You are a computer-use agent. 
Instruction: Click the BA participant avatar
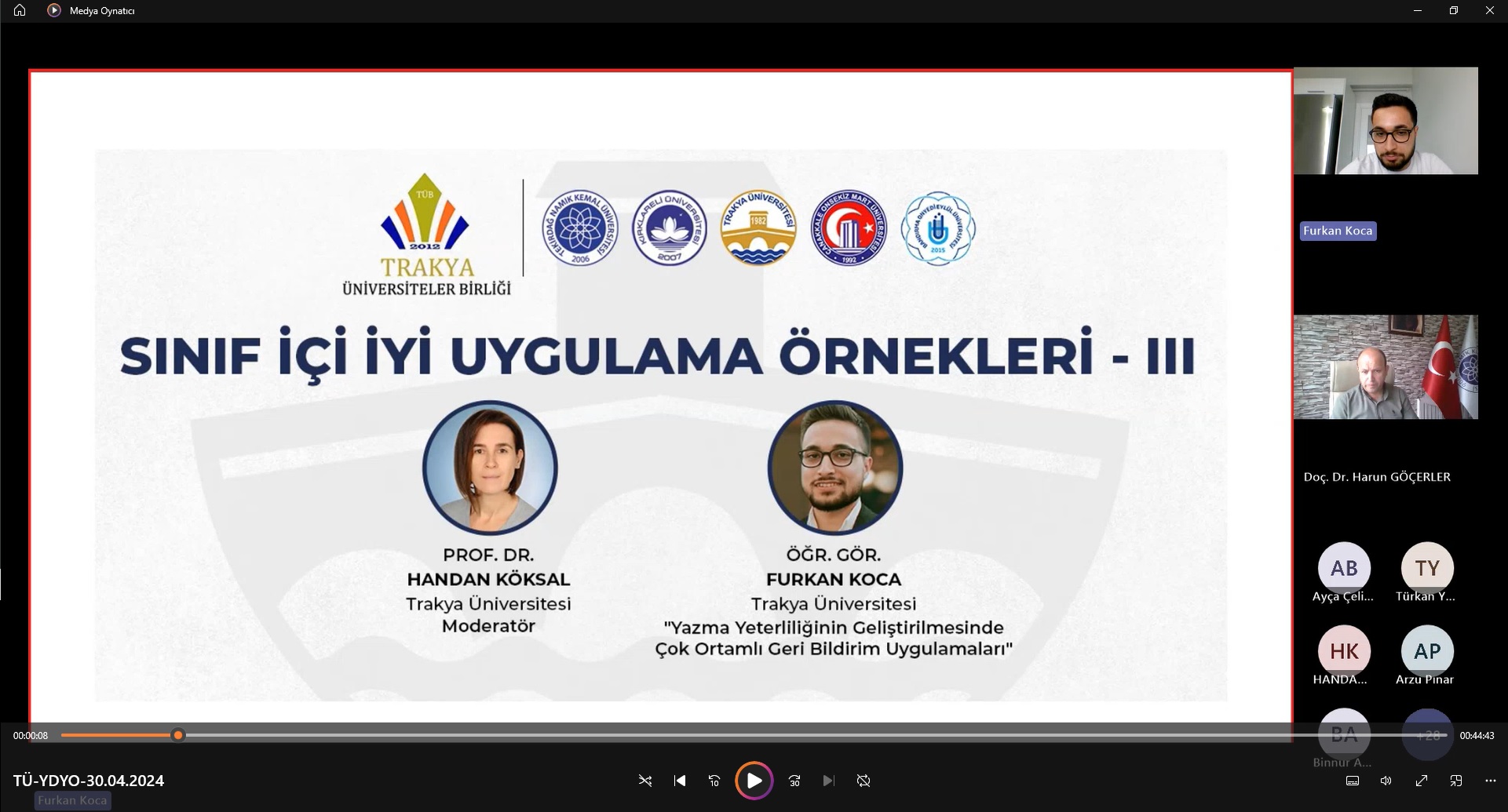pyautogui.click(x=1344, y=734)
